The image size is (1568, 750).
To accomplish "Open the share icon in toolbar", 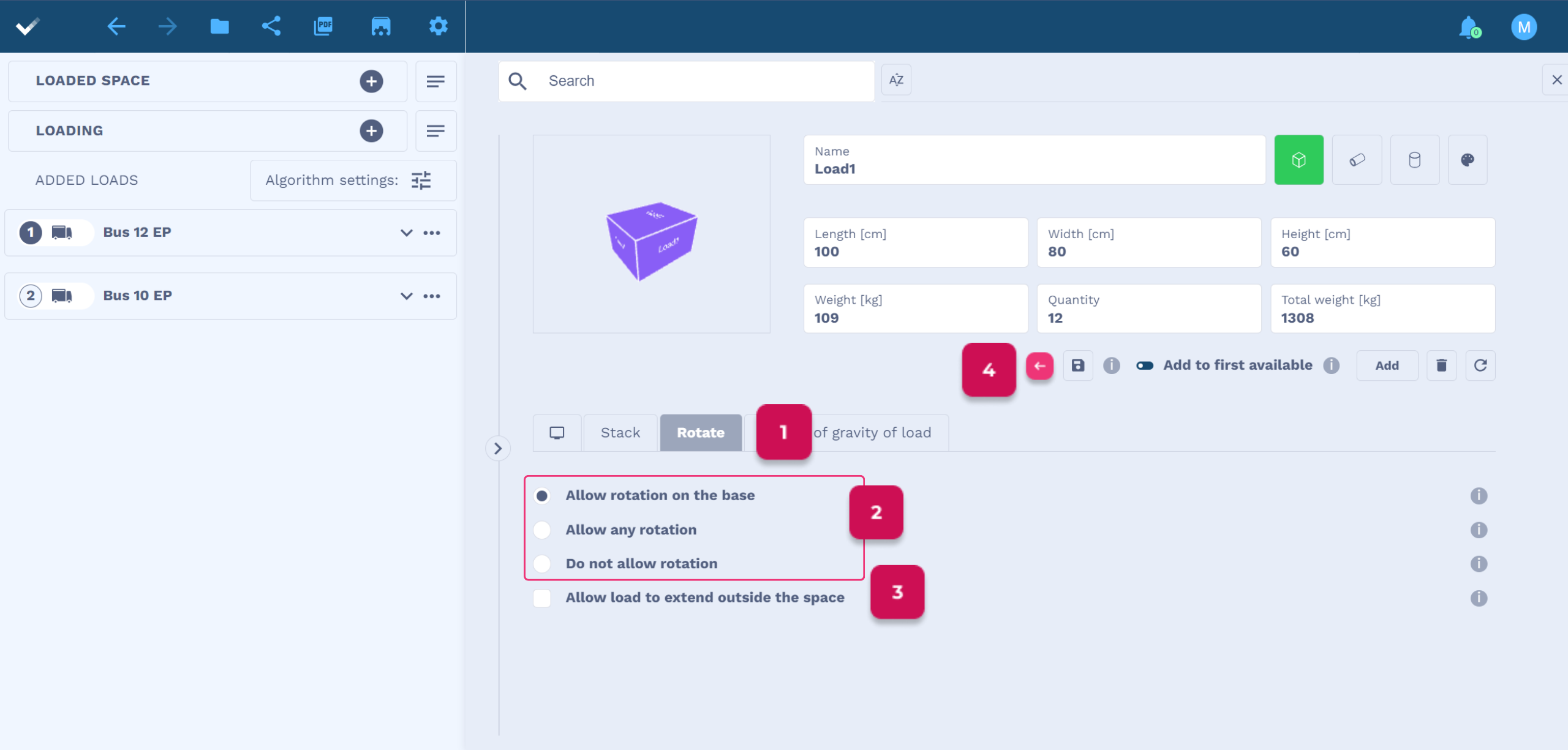I will pyautogui.click(x=271, y=26).
